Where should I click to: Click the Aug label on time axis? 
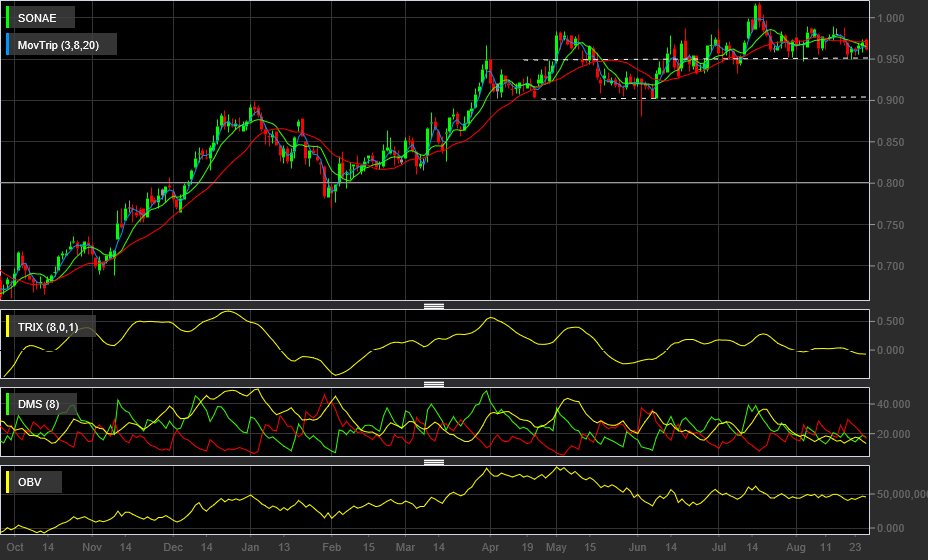click(796, 547)
